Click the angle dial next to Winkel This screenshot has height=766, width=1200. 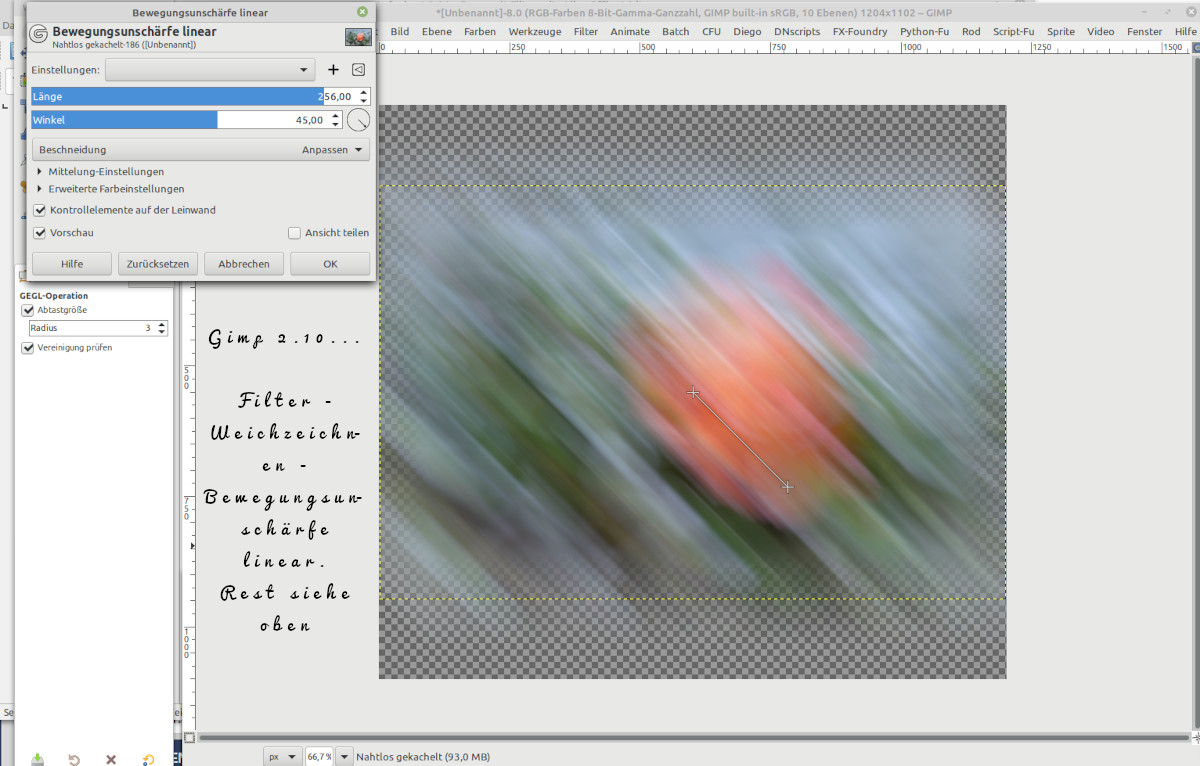pyautogui.click(x=358, y=120)
